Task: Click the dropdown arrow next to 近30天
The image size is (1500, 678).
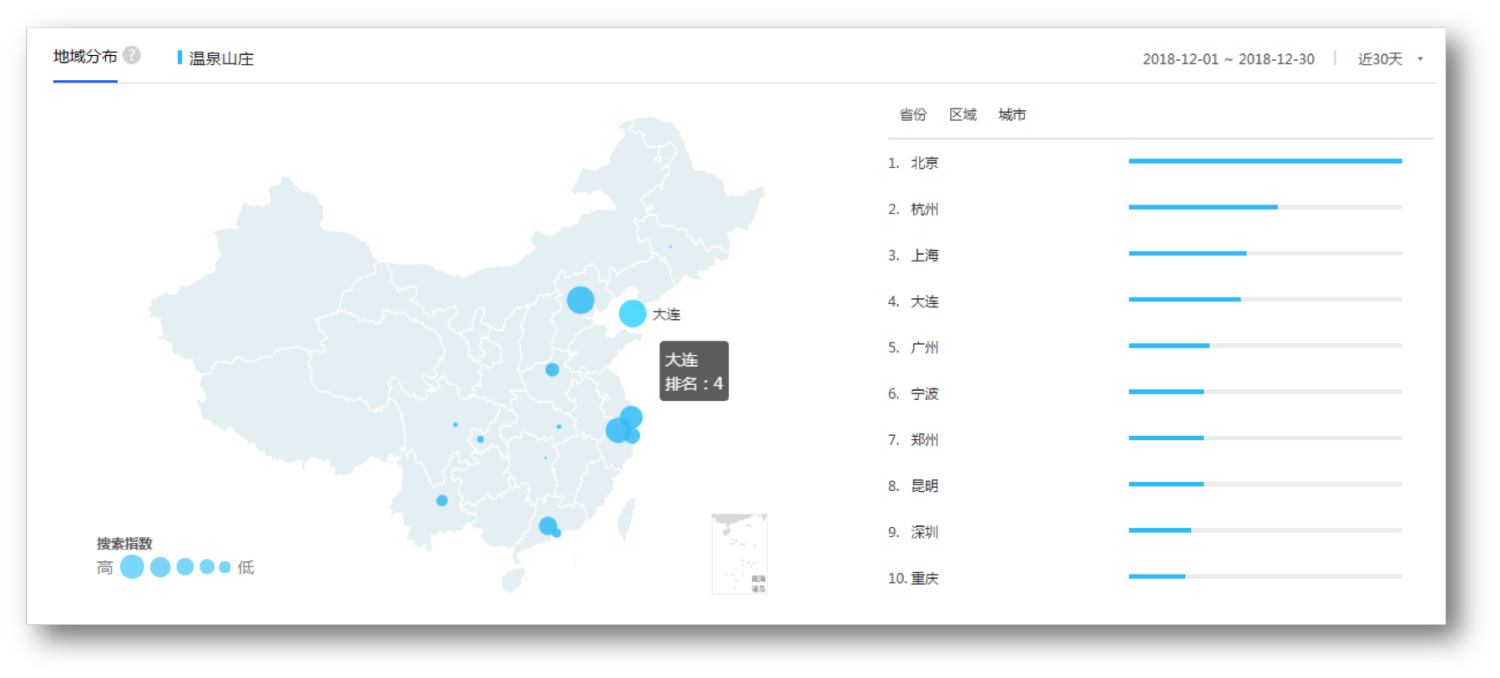Action: pyautogui.click(x=1420, y=59)
